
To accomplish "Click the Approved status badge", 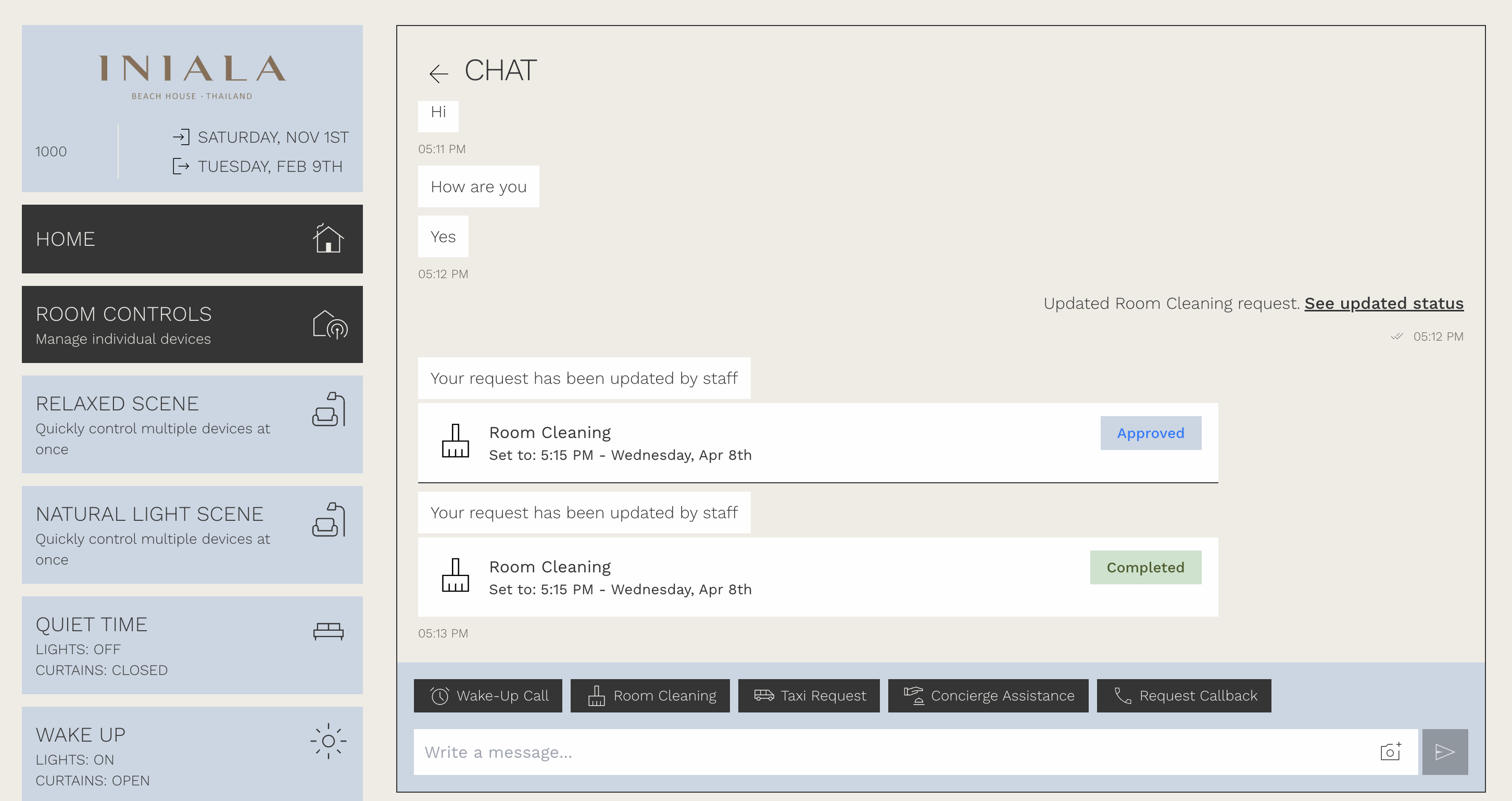I will [x=1151, y=433].
